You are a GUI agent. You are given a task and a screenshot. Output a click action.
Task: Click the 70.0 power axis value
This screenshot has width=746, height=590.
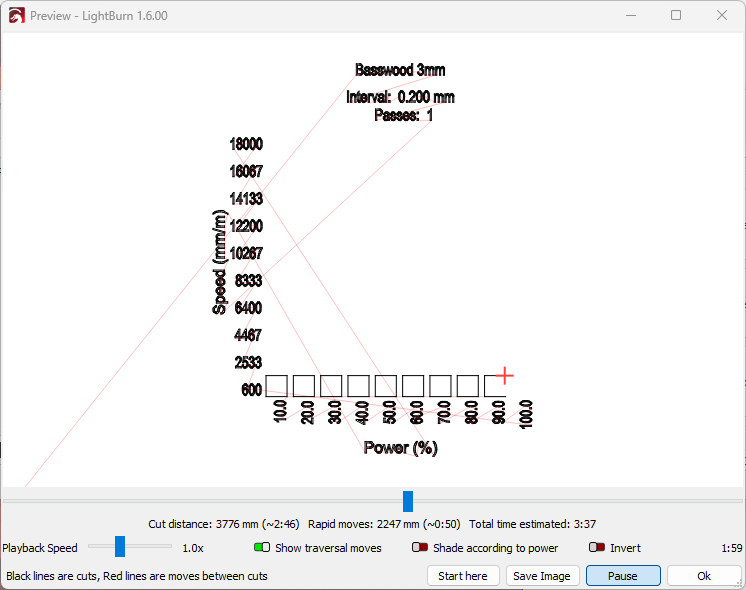point(444,411)
